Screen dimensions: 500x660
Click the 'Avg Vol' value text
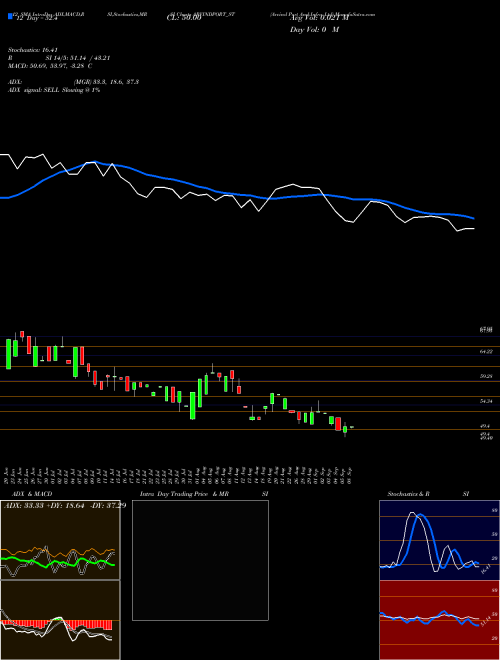(x=319, y=18)
